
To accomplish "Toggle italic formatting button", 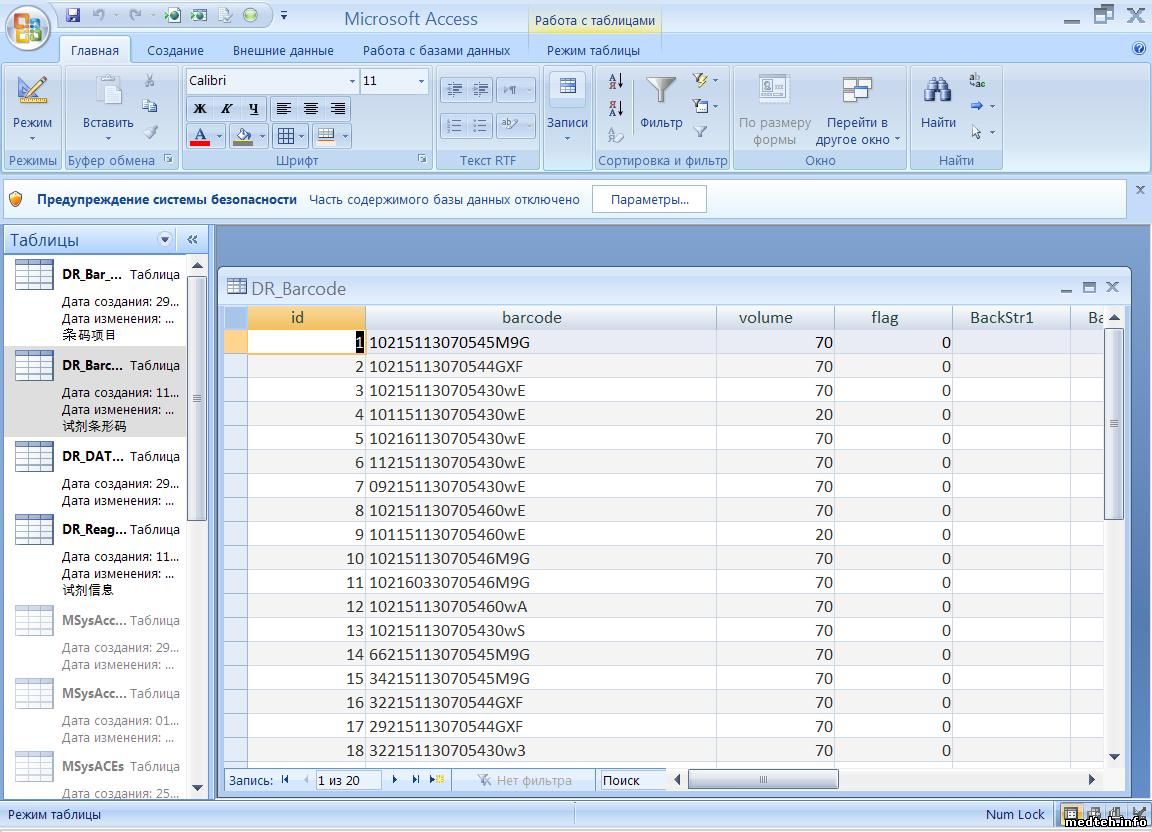I will (227, 109).
